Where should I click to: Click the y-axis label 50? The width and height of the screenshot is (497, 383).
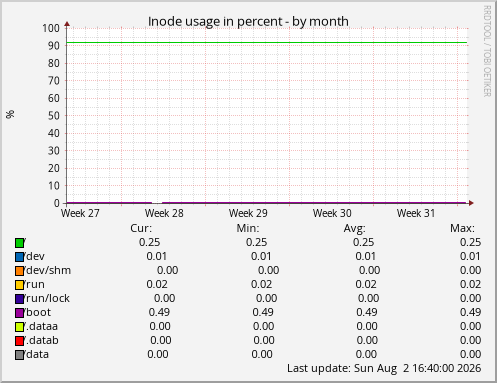[54, 116]
